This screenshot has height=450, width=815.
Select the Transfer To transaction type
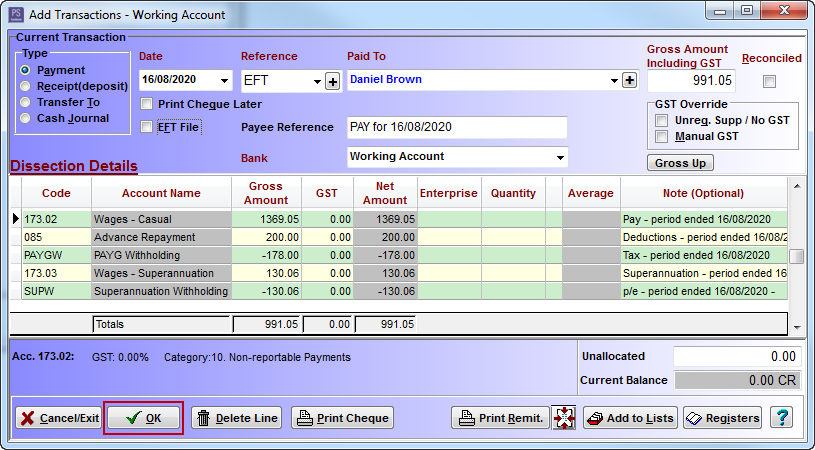25,102
